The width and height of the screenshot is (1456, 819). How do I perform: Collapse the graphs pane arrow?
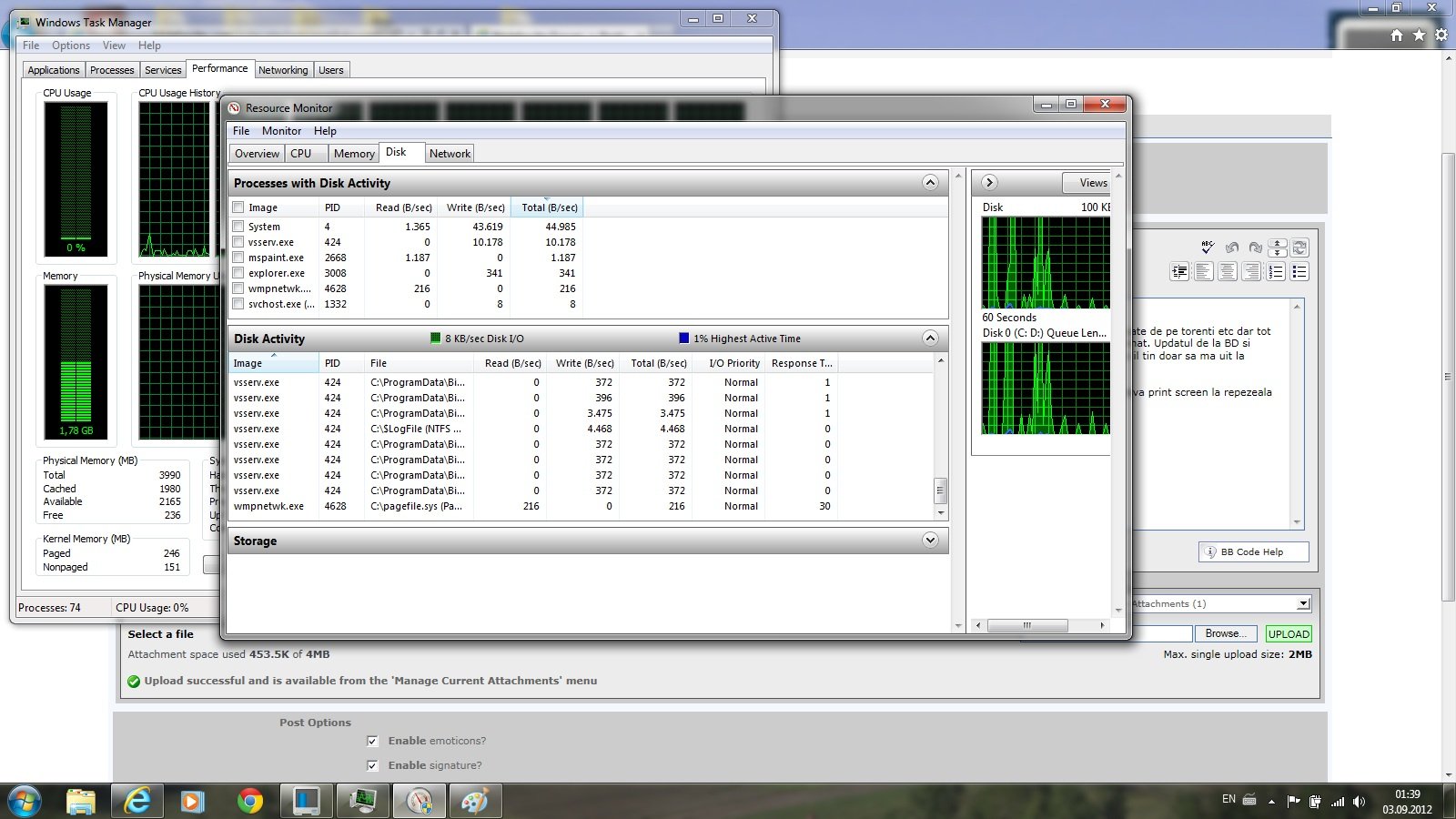[989, 183]
